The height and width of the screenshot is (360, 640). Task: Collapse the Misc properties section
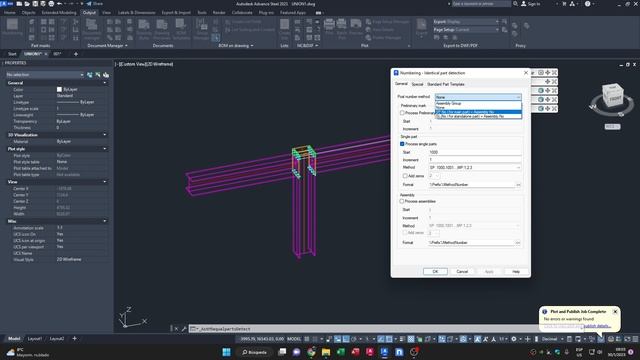coord(105,221)
